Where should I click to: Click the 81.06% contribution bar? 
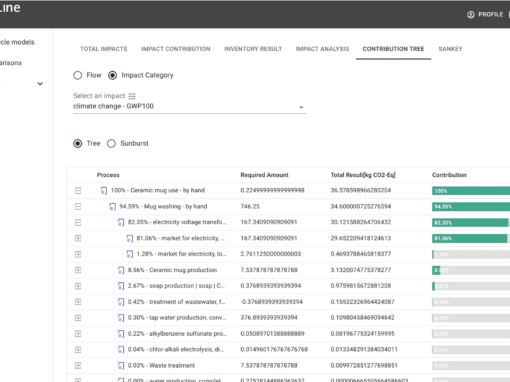point(471,238)
